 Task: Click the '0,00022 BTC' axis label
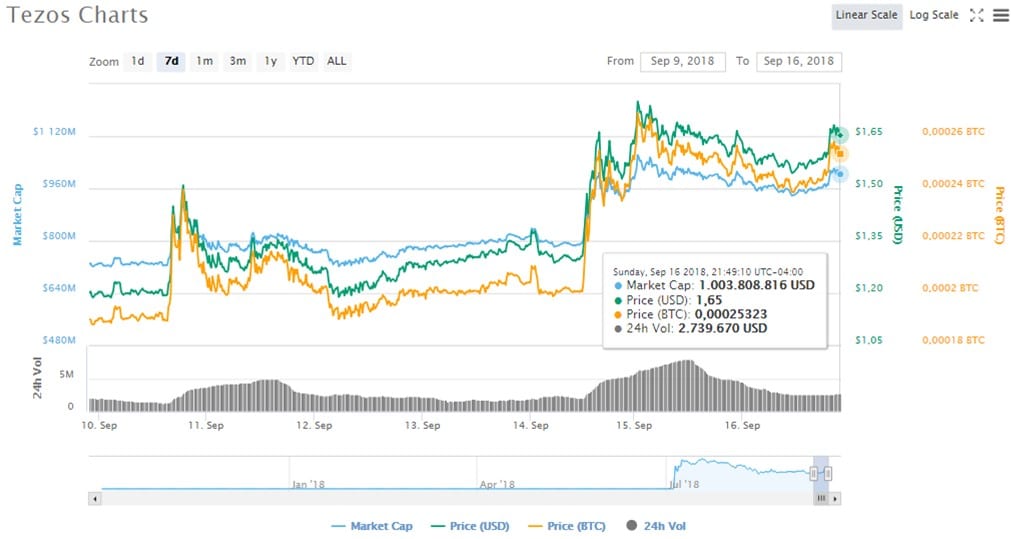[x=953, y=236]
